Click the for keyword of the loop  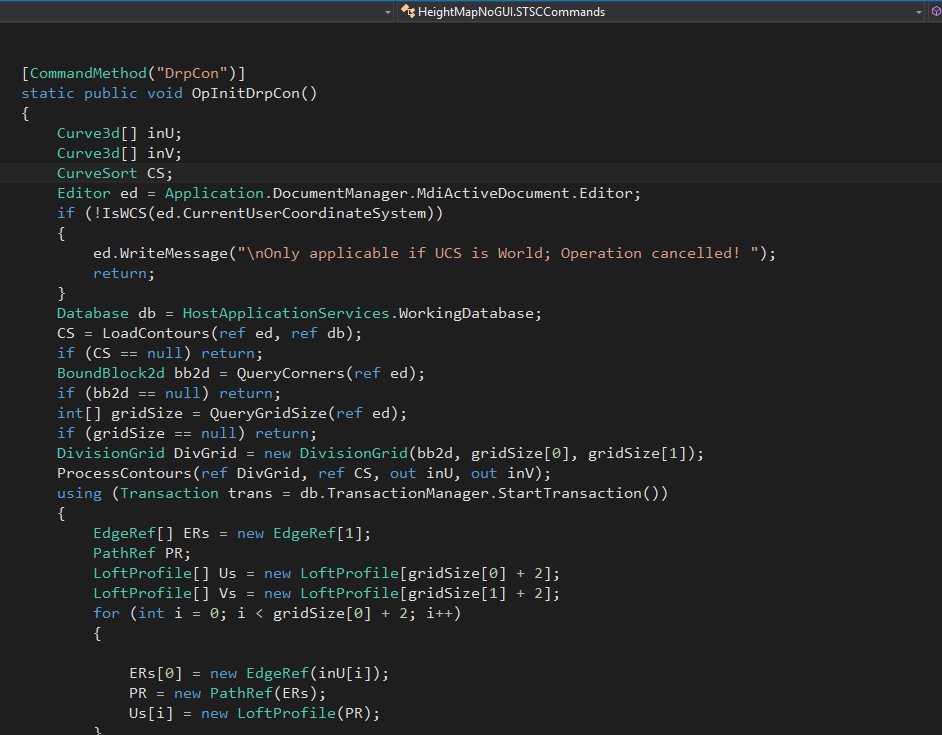pos(106,613)
